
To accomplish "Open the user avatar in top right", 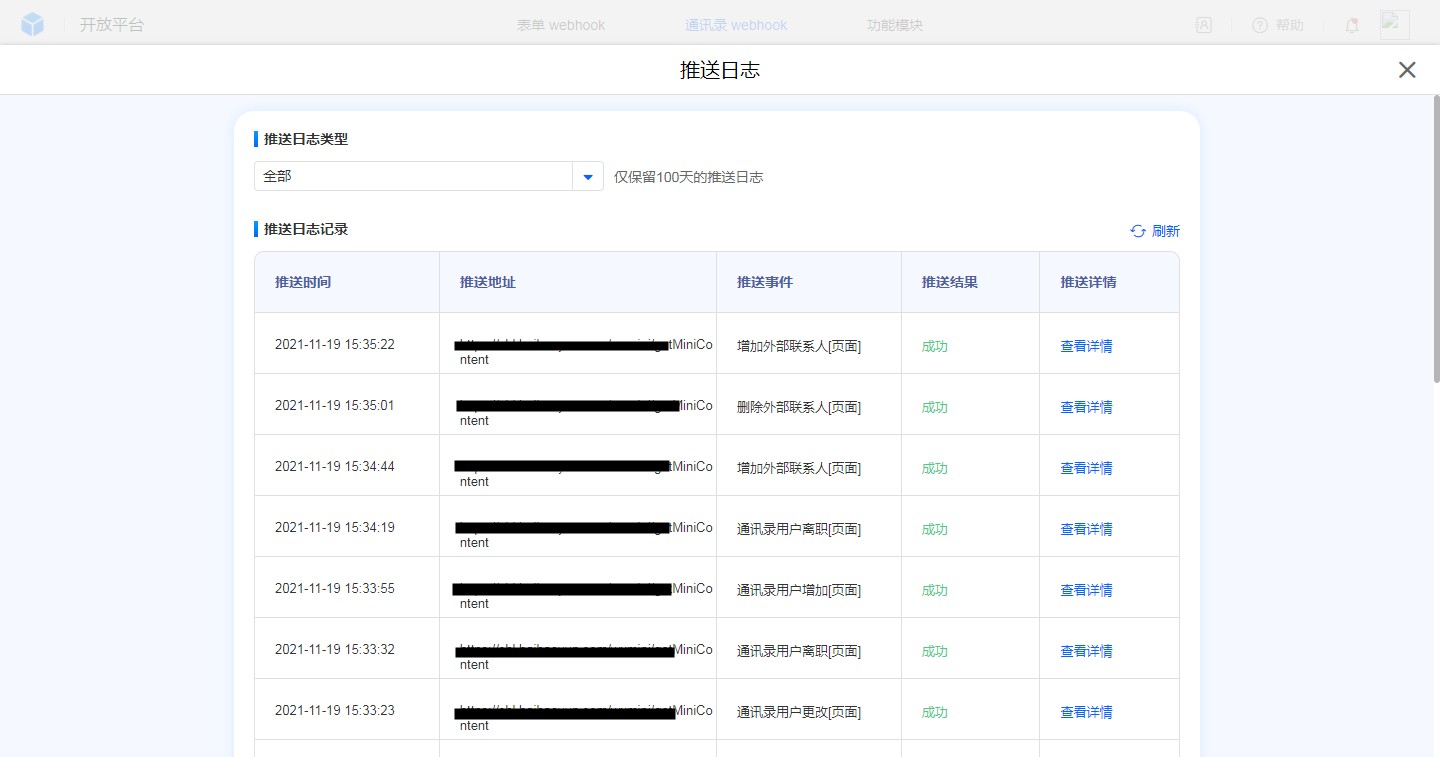I will tap(1394, 25).
